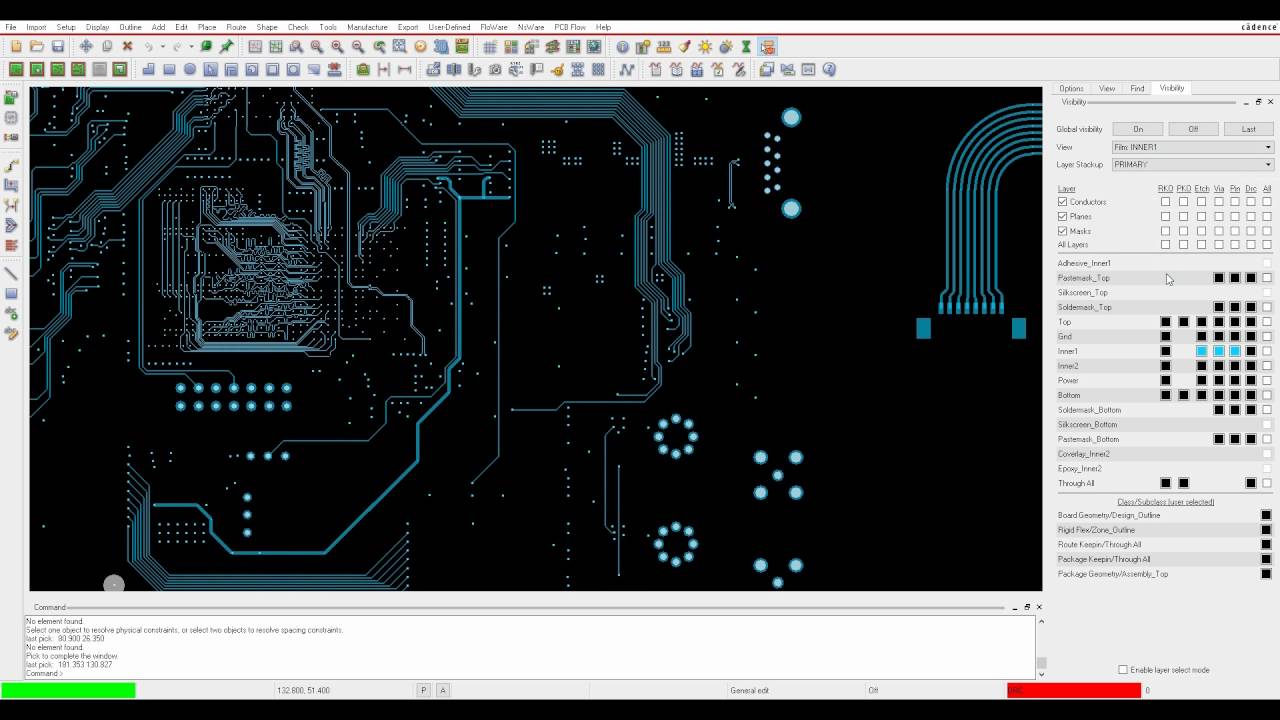Screen dimensions: 1280x720
Task: Click the A button in status bar
Action: tap(443, 690)
